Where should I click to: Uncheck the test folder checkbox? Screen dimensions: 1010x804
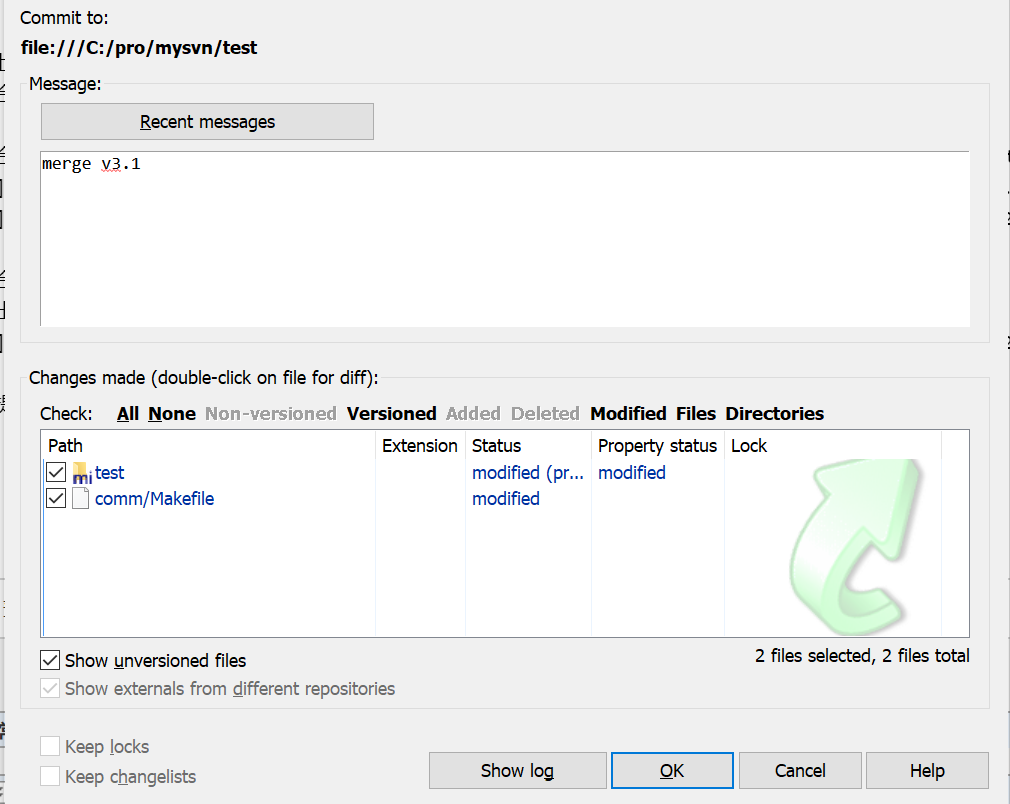56,472
